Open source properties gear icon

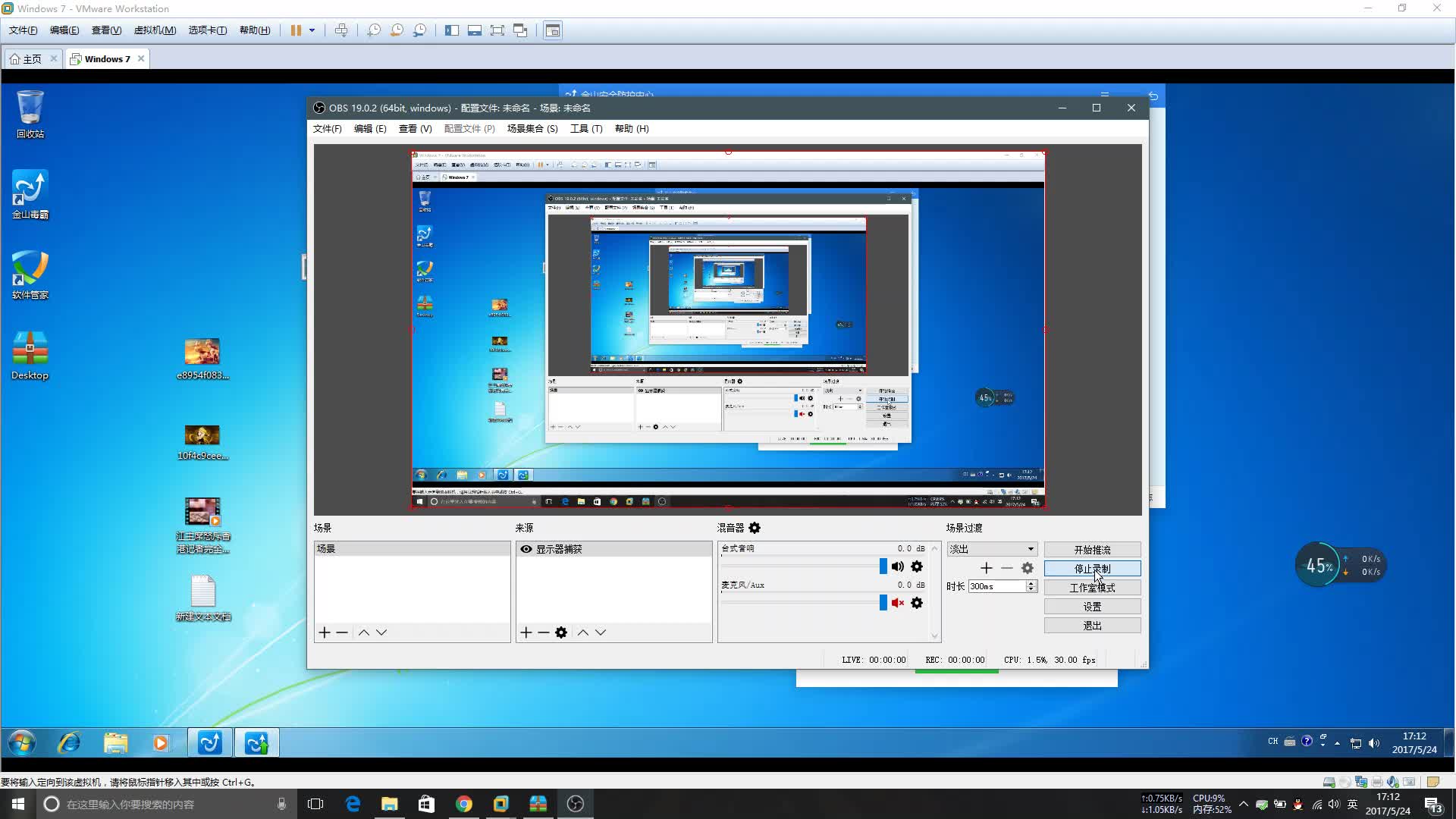pyautogui.click(x=561, y=632)
